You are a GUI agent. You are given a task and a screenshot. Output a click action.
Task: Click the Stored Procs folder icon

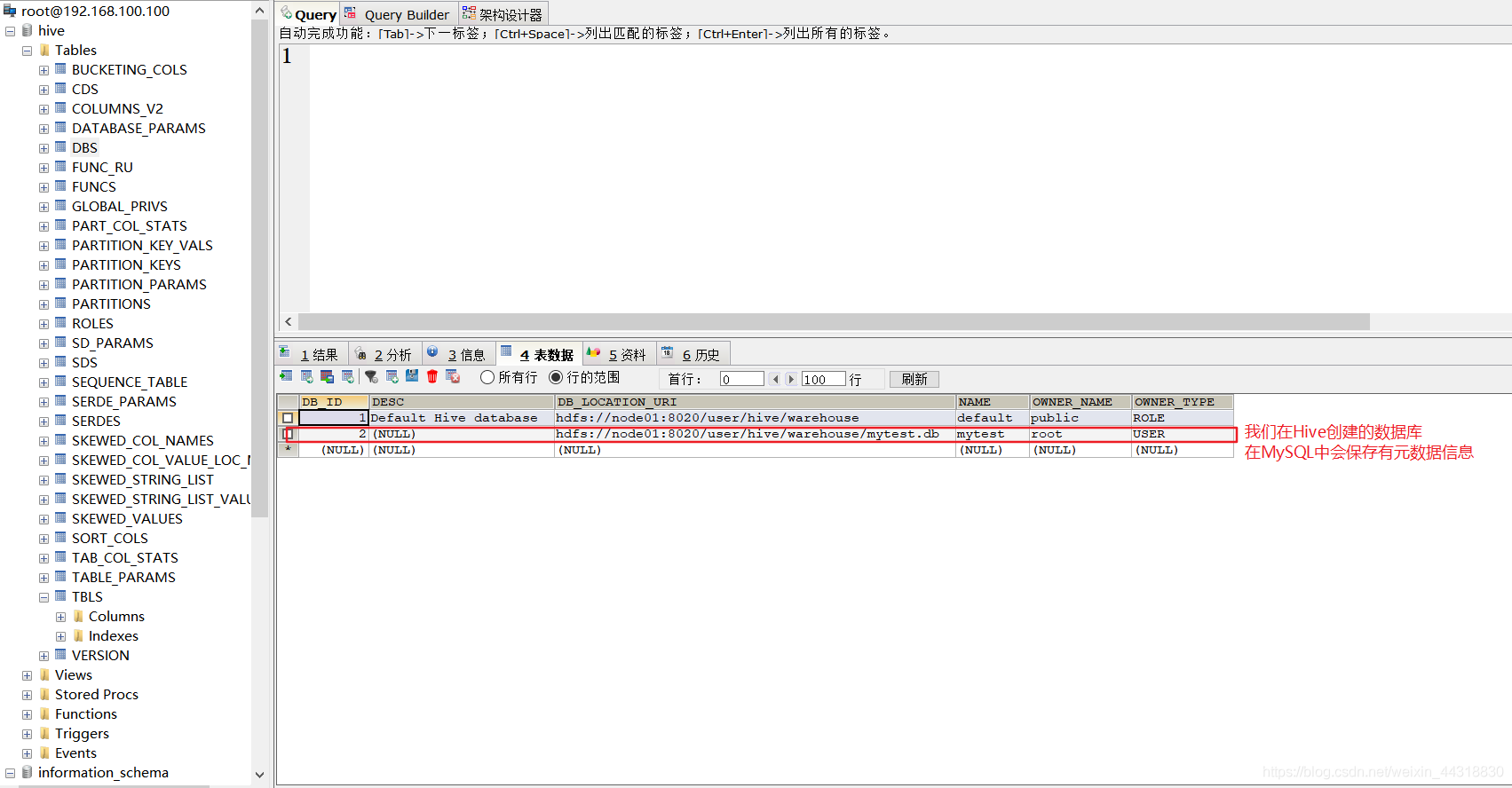44,694
